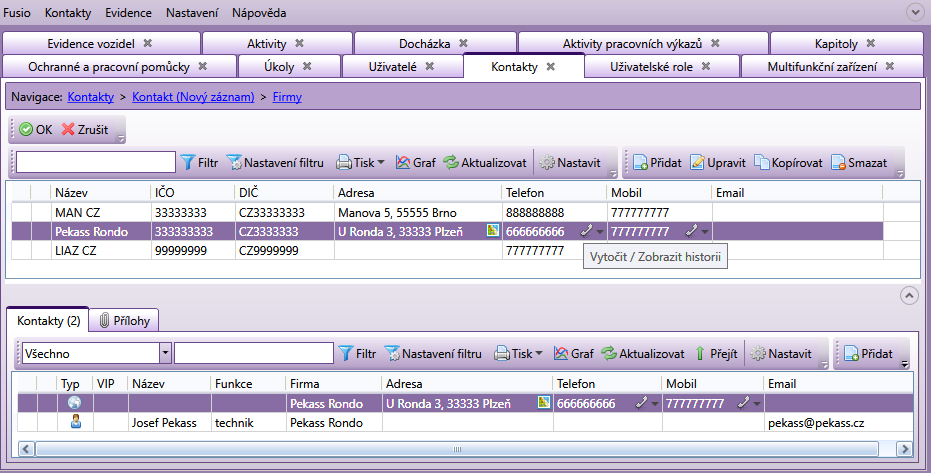Click the right arrow of the lower scrollbar
Image resolution: width=931 pixels, height=473 pixels.
(904, 449)
